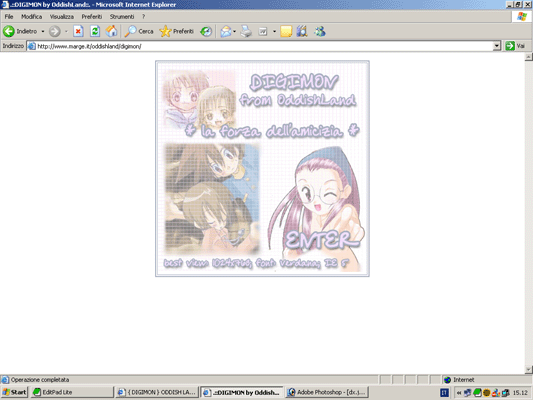Click the Vai go button
This screenshot has width=533, height=400.
pos(516,46)
